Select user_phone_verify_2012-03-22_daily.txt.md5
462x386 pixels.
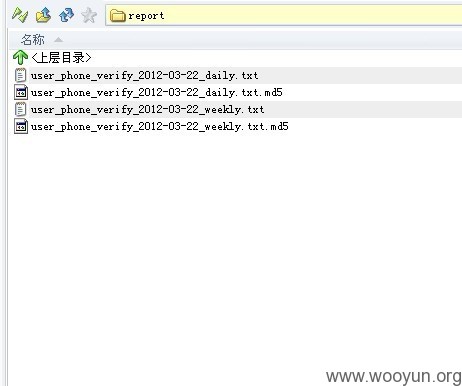pyautogui.click(x=157, y=92)
